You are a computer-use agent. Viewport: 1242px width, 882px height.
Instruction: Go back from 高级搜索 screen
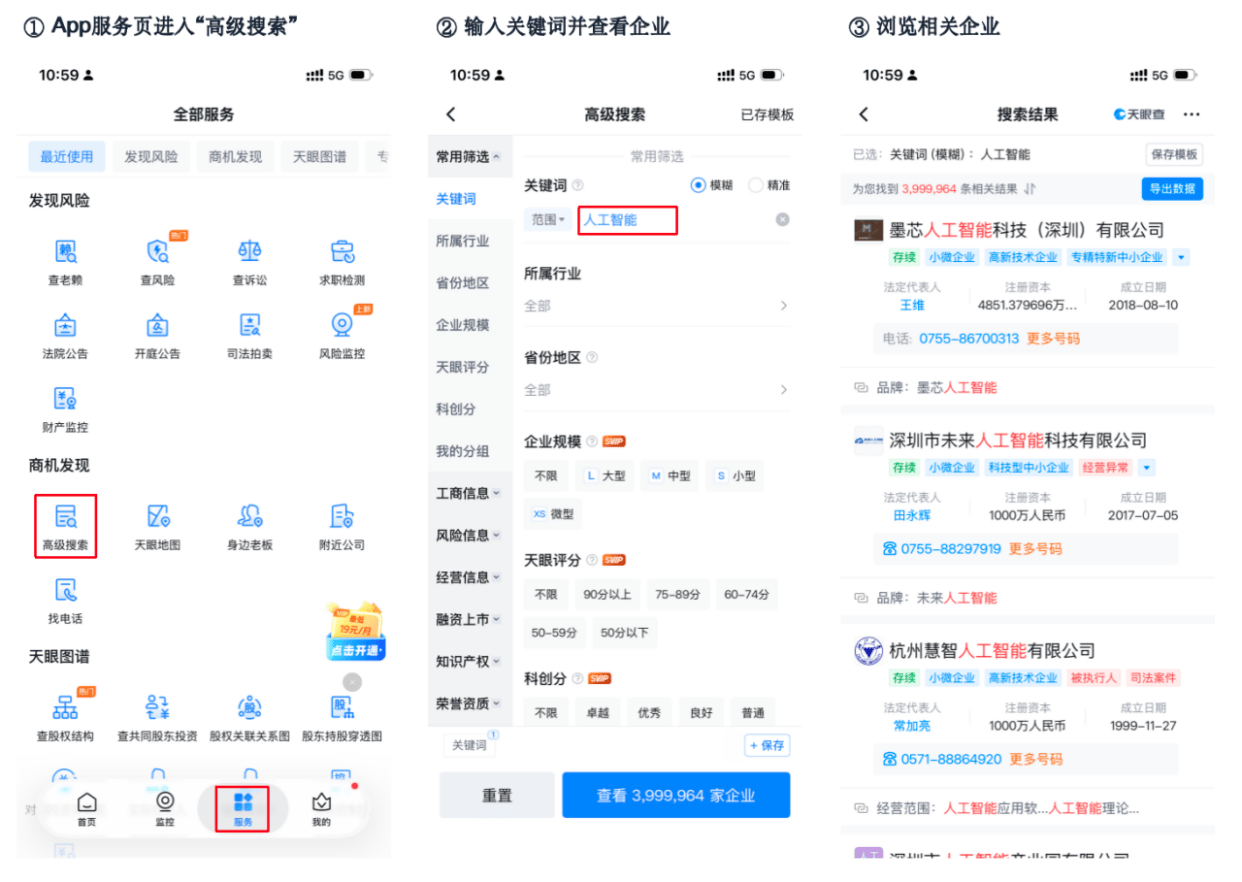(451, 114)
